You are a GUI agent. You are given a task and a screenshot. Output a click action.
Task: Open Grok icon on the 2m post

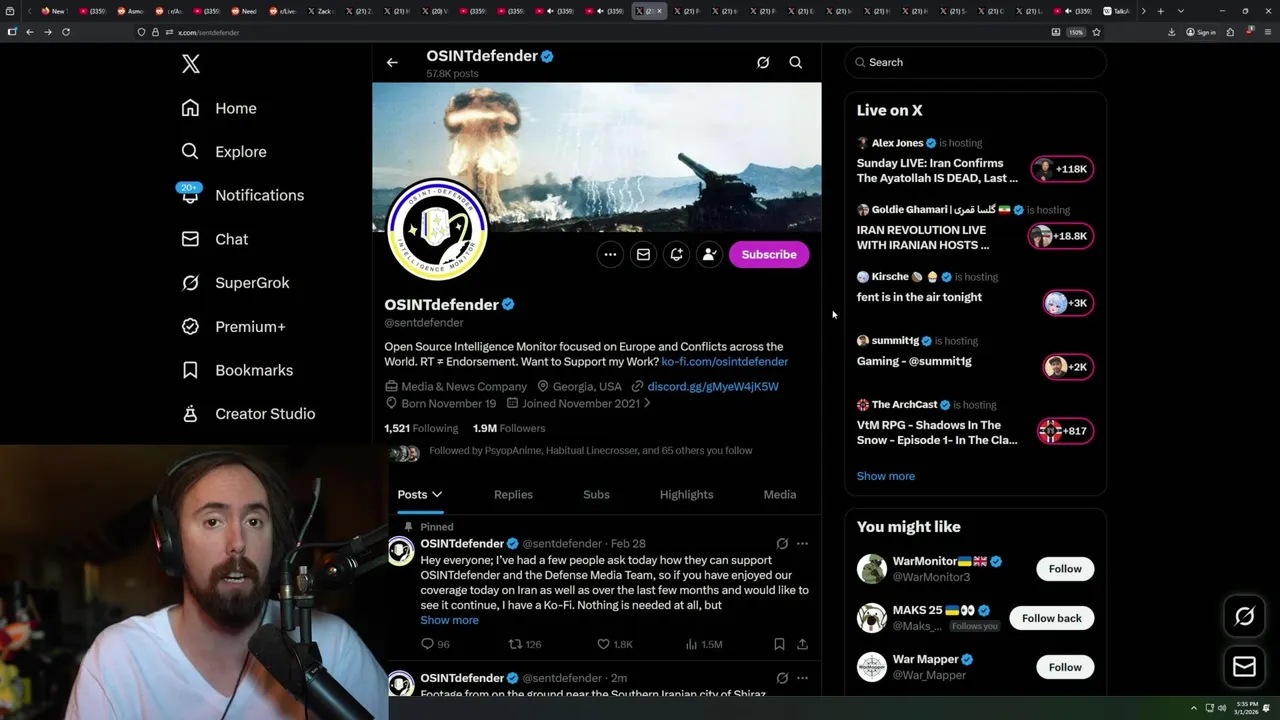(x=782, y=678)
